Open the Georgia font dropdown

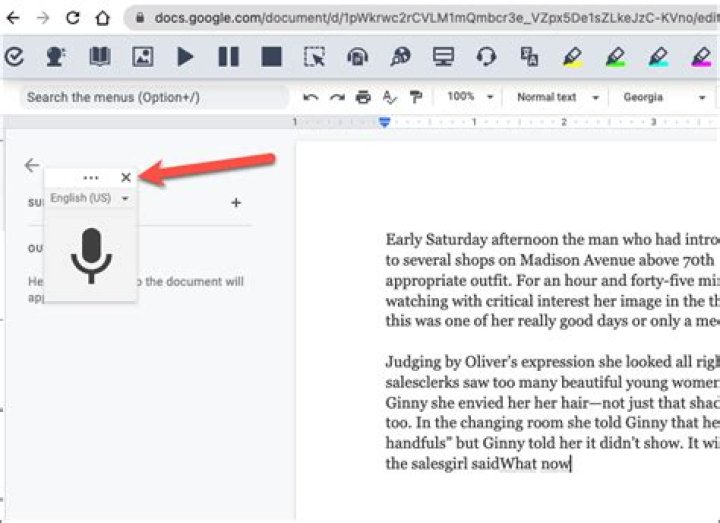click(x=664, y=97)
